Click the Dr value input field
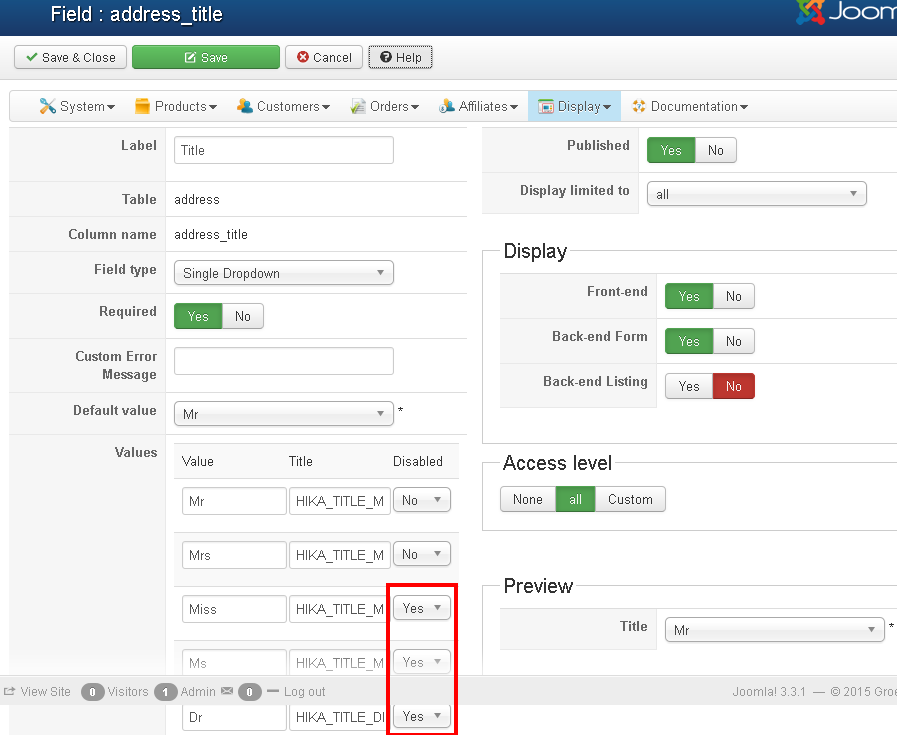Viewport: 897px width, 735px height. tap(234, 717)
